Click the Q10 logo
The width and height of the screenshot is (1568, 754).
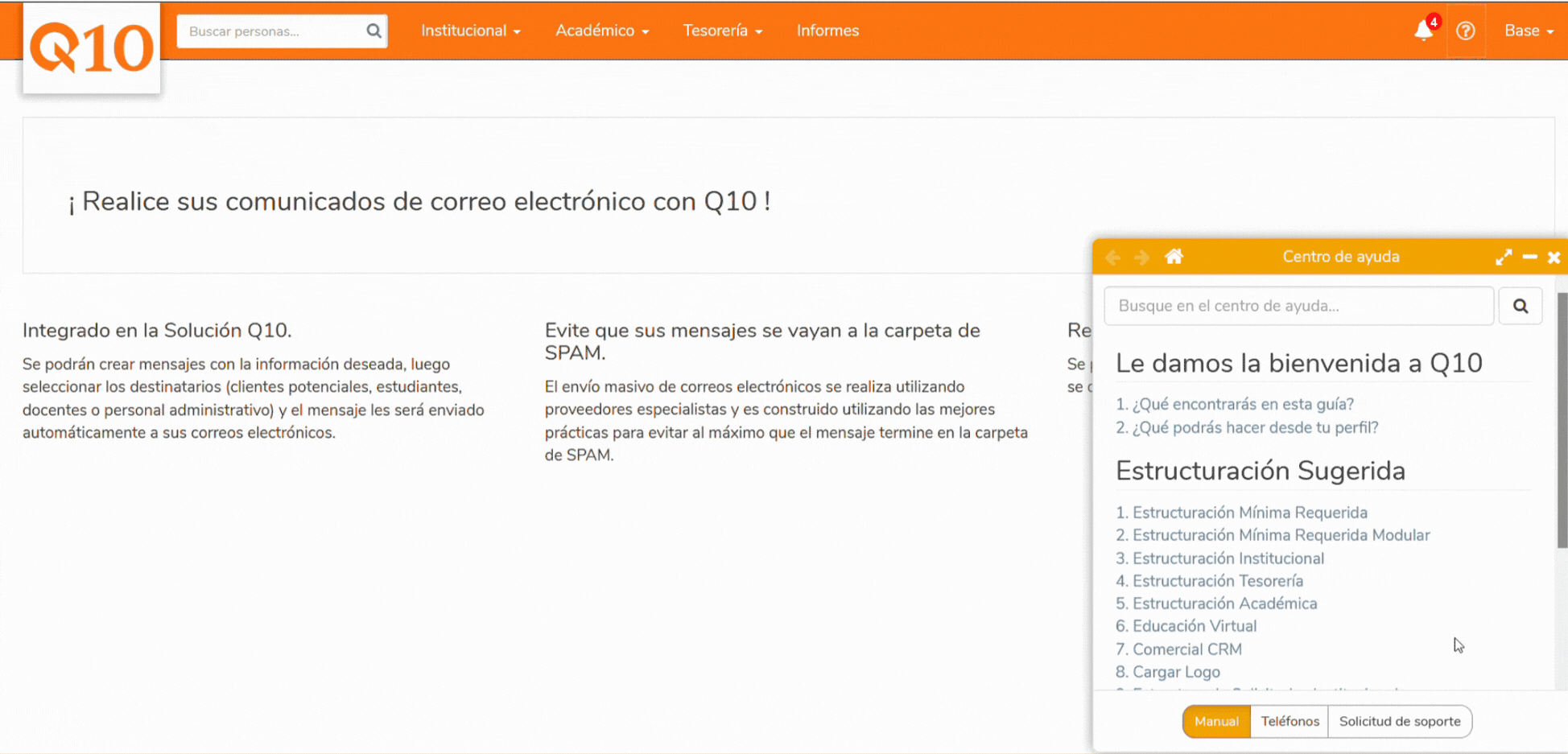92,48
